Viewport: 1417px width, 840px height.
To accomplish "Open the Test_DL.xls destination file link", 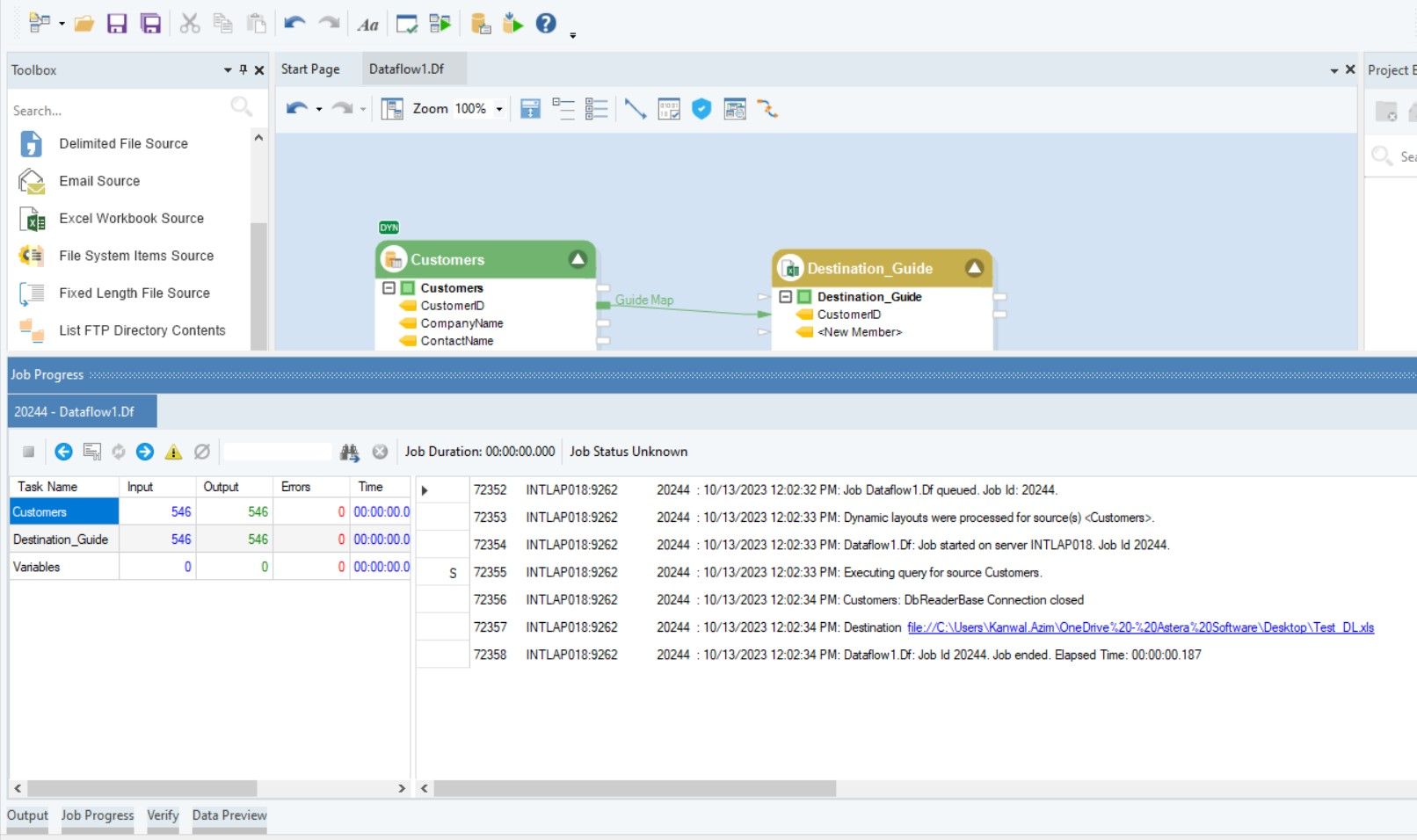I will tap(1140, 627).
